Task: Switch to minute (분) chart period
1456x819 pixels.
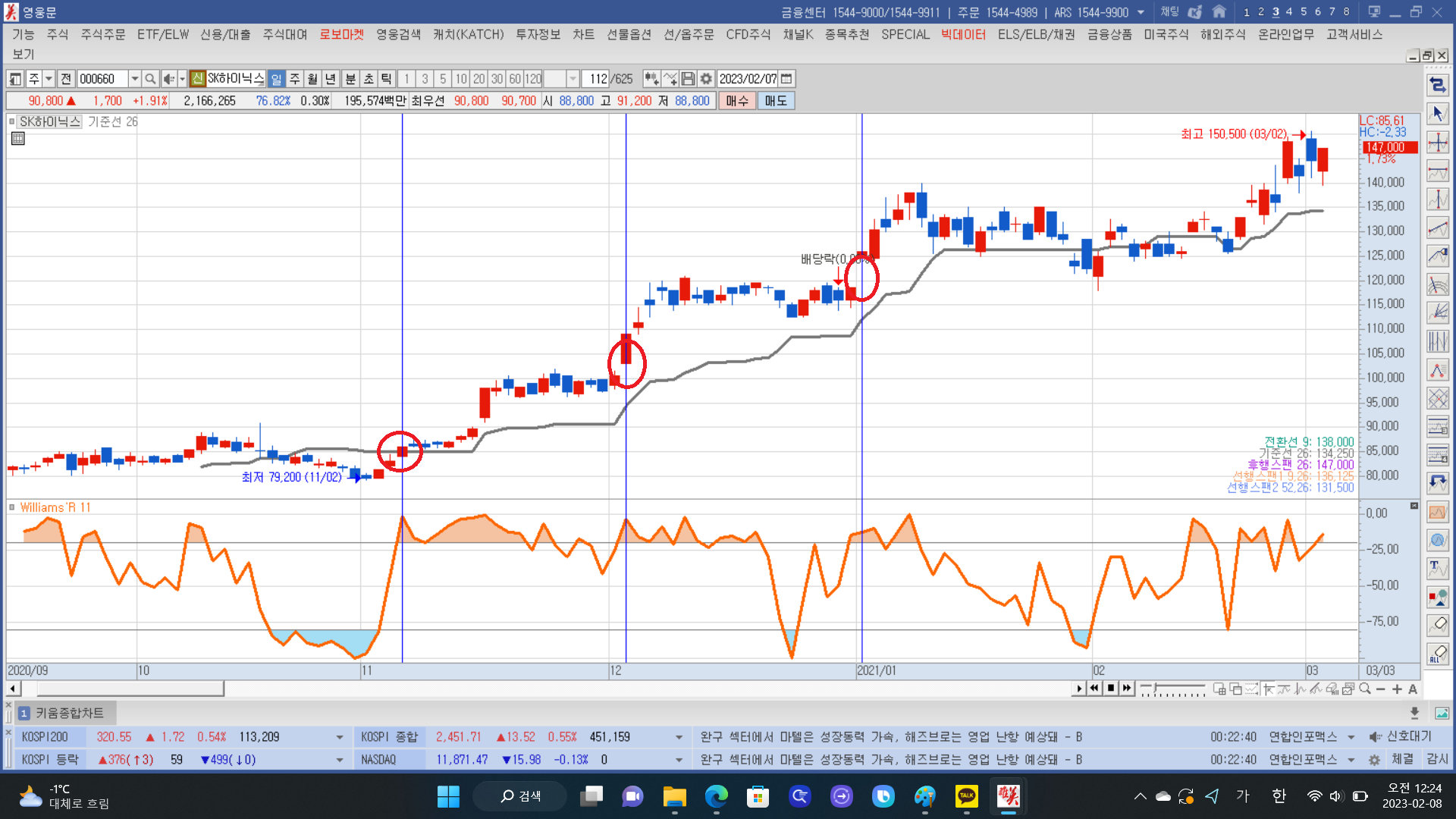Action: click(350, 79)
